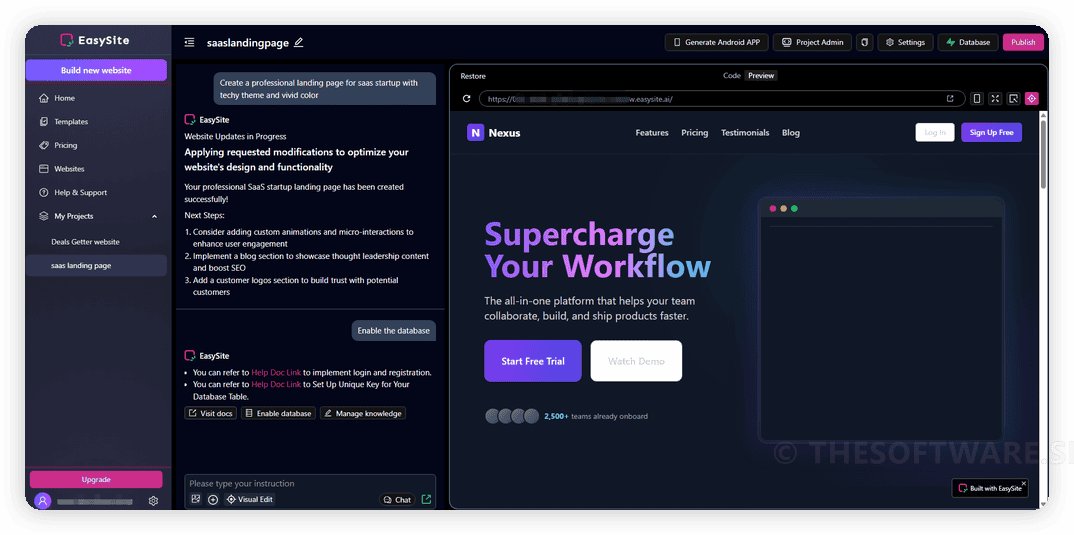
Task: Select saas landing page project
Action: coord(96,265)
